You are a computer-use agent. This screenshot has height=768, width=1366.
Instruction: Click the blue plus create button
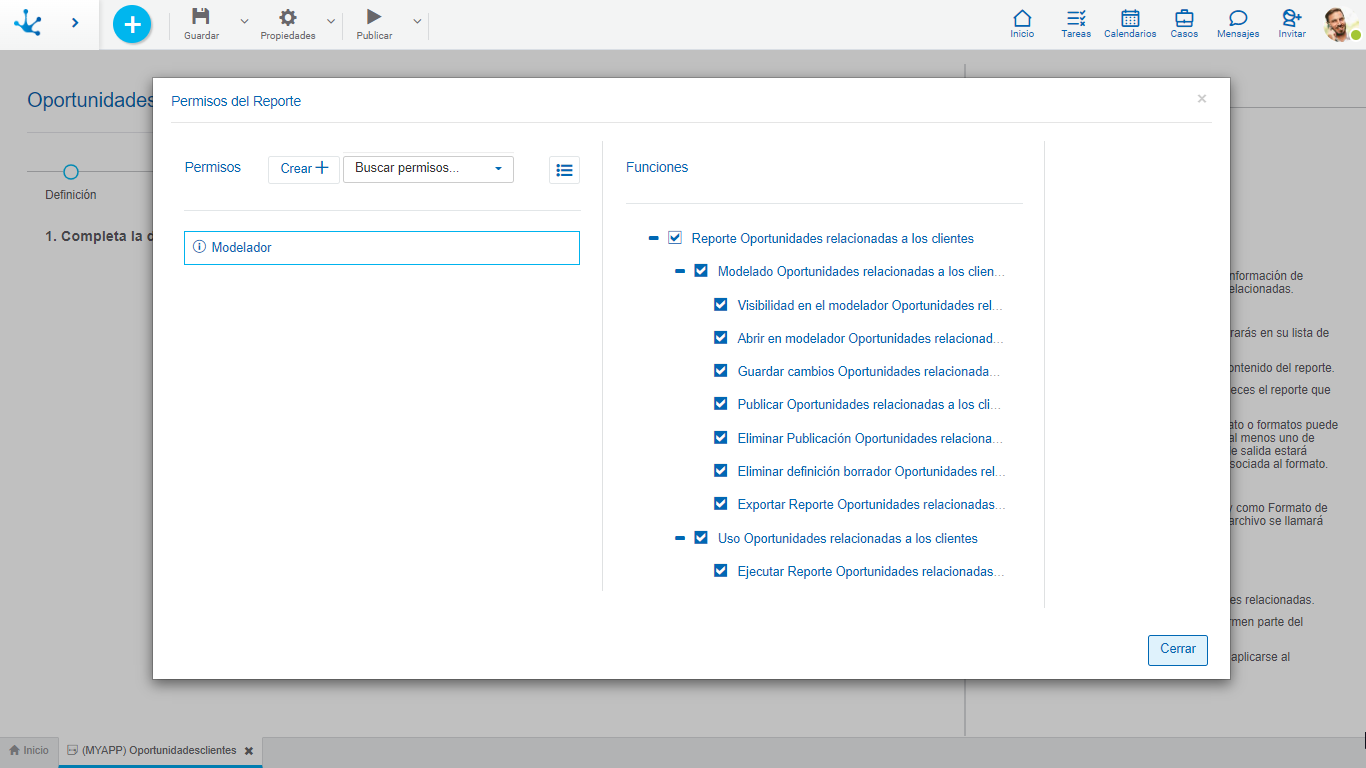click(x=132, y=24)
